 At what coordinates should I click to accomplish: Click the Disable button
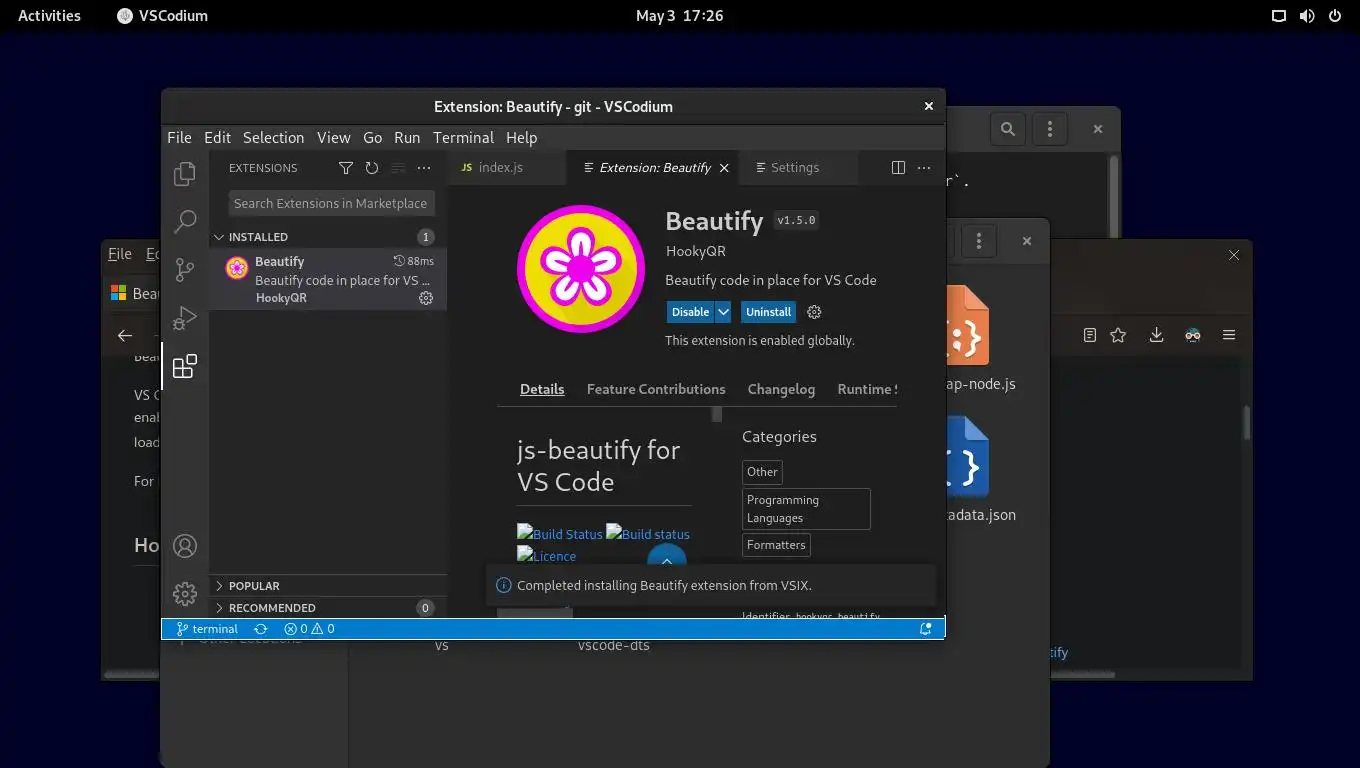pyautogui.click(x=690, y=312)
